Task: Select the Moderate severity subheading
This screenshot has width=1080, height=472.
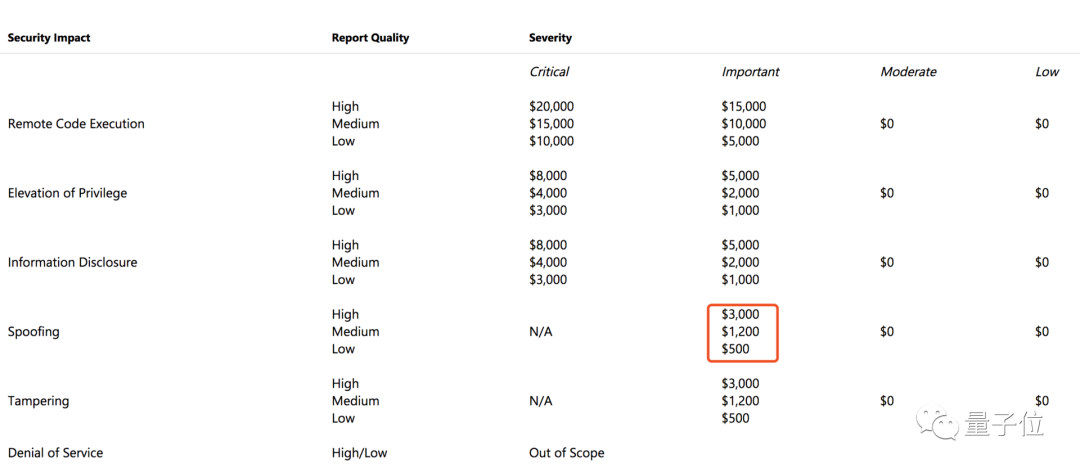Action: coord(908,72)
